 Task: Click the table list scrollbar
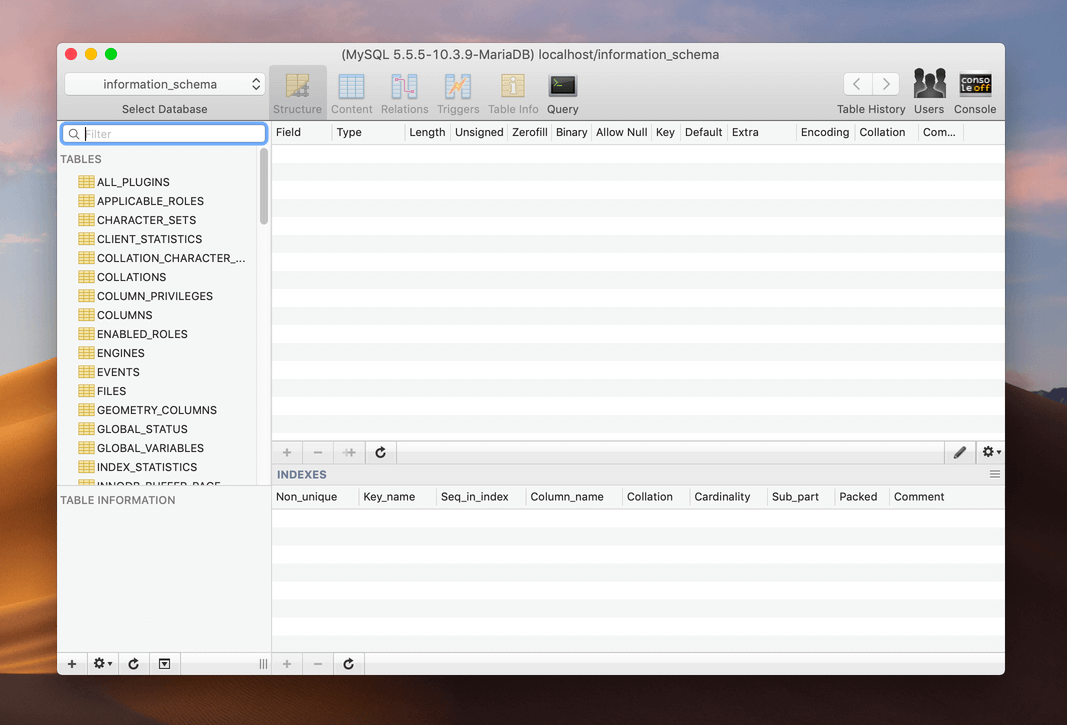(264, 187)
